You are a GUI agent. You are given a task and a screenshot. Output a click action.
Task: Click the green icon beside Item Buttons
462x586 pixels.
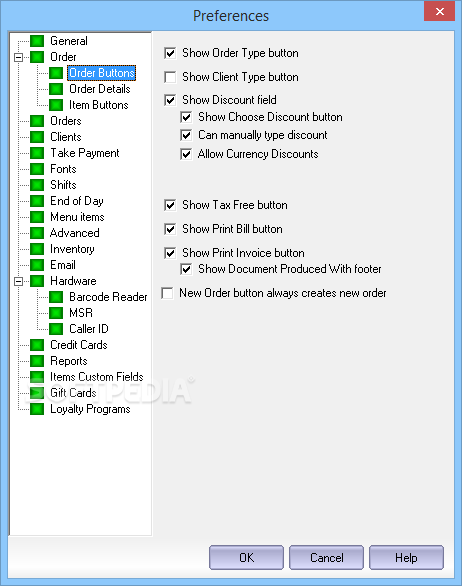56,105
